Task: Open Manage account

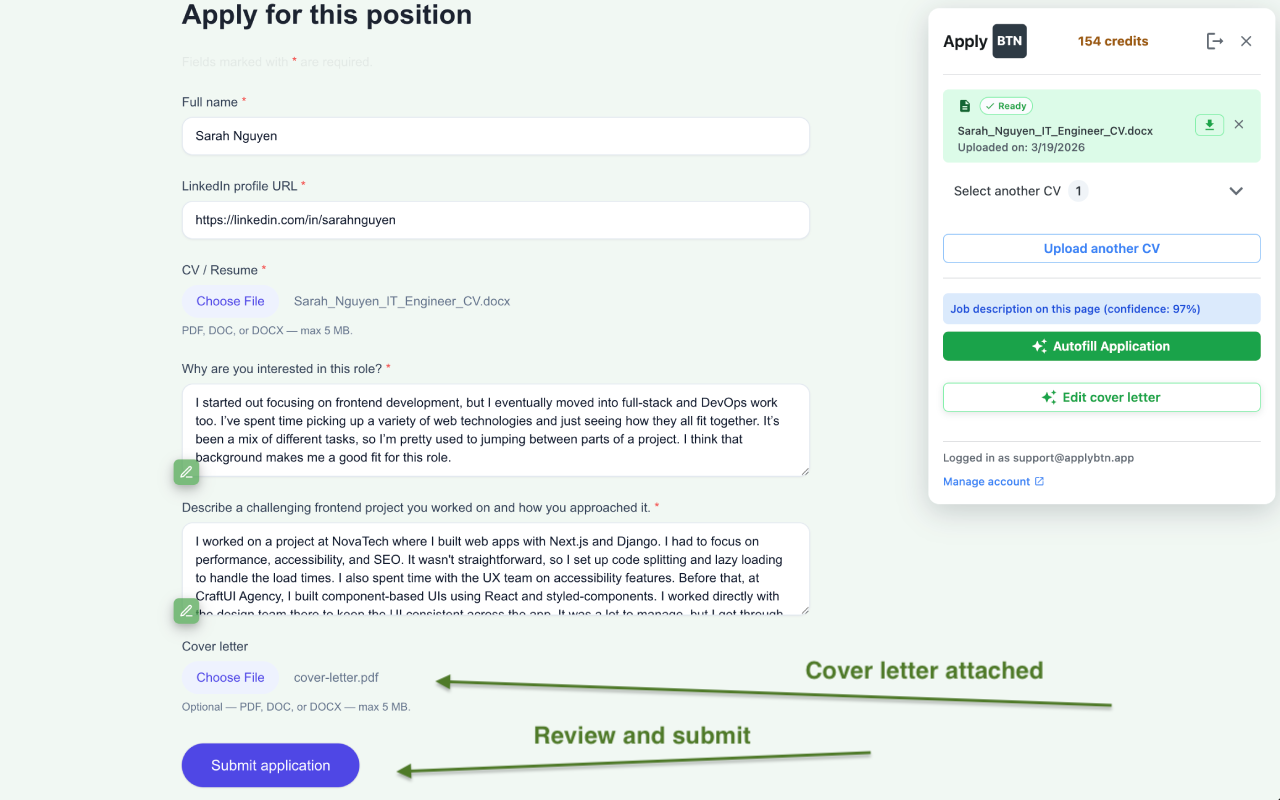Action: (987, 481)
